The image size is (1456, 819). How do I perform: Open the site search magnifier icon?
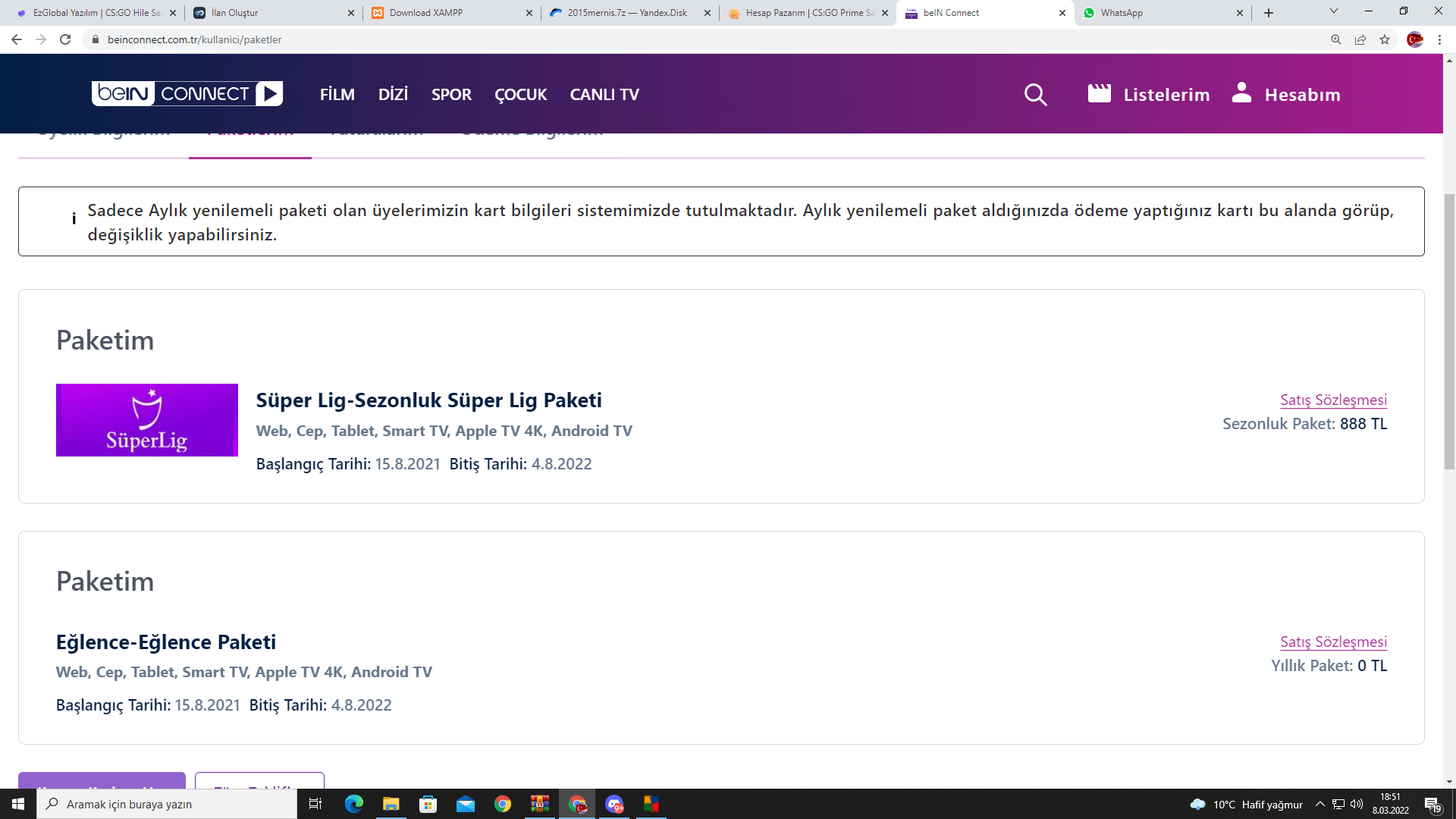click(1035, 95)
